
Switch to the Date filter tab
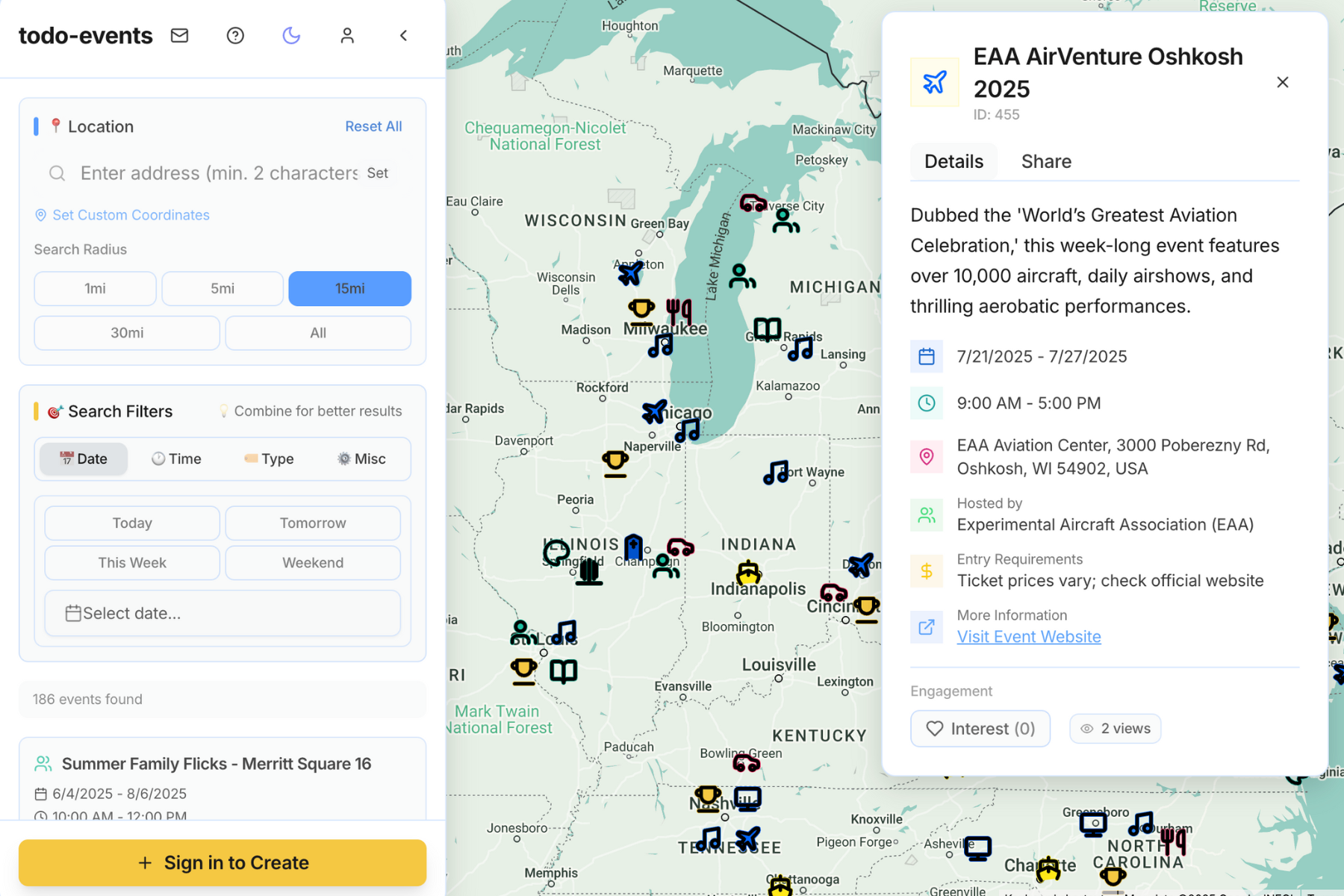tap(84, 458)
